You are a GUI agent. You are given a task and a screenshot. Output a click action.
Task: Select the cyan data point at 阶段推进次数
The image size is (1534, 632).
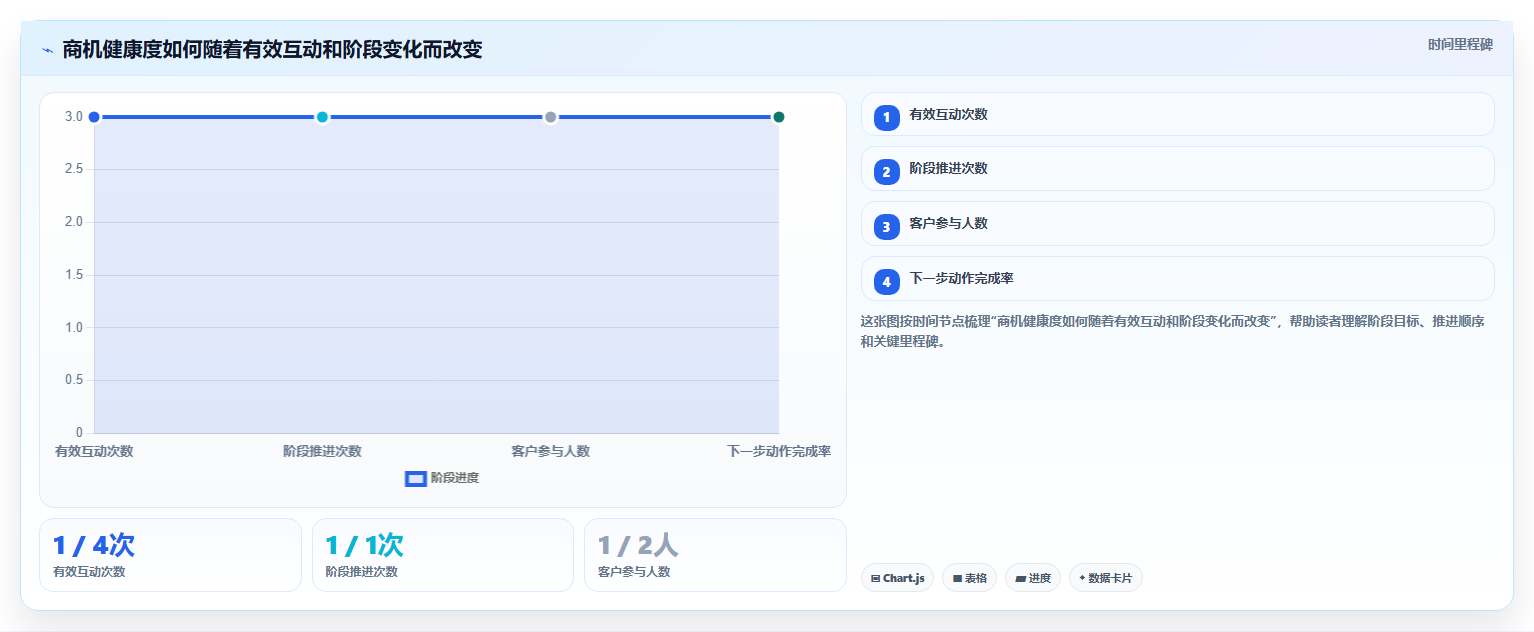tap(322, 117)
